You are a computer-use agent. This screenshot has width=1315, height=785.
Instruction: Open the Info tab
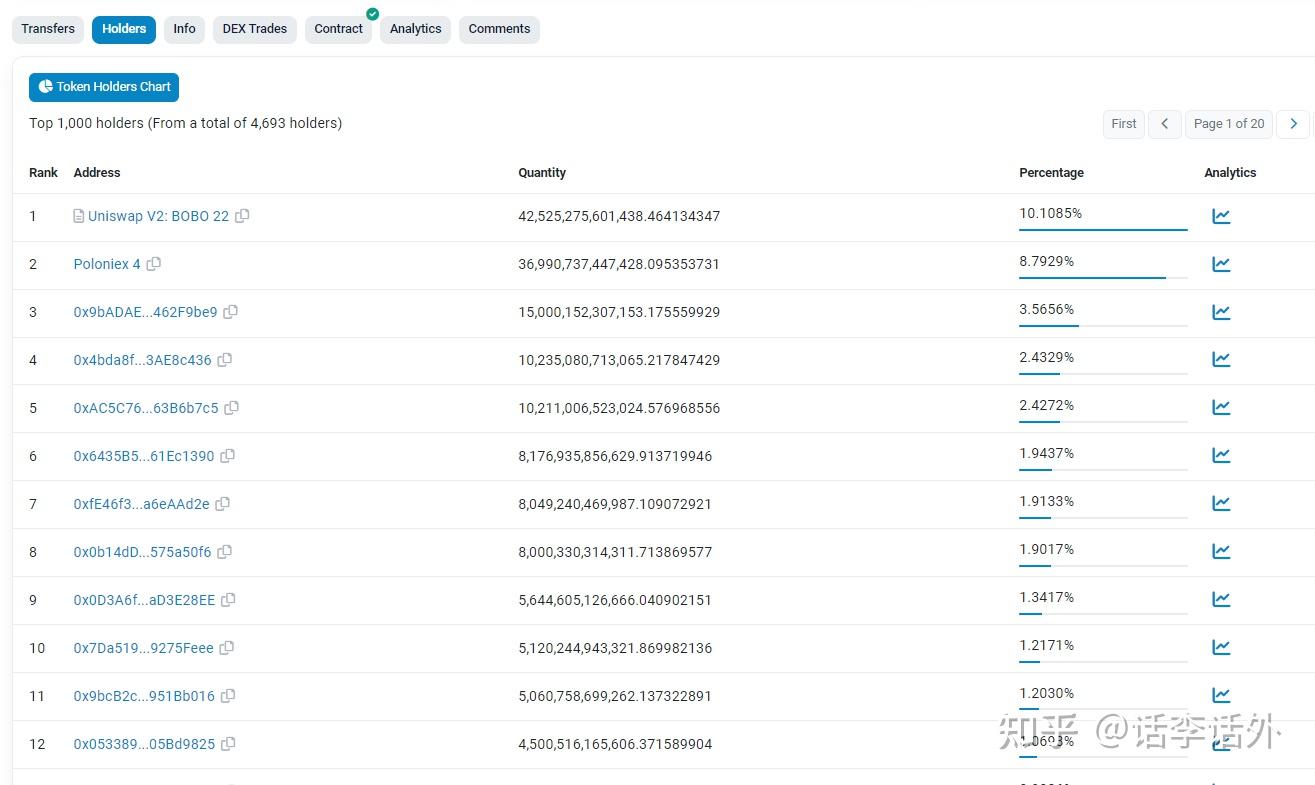(x=184, y=29)
